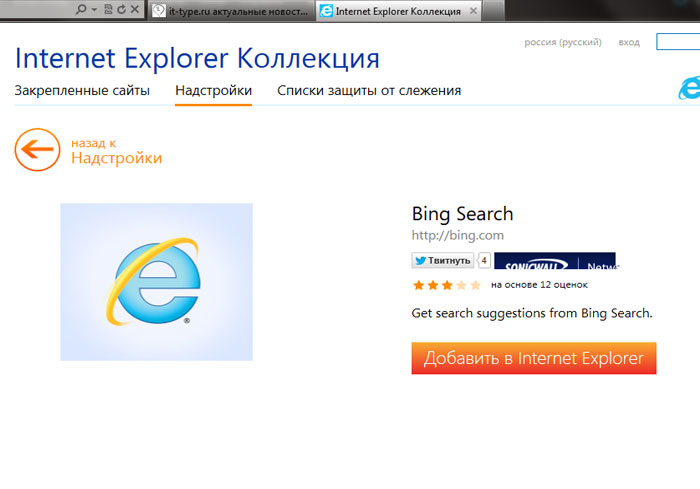This screenshot has width=700, height=489.
Task: Rate with the second star
Action: click(x=433, y=285)
